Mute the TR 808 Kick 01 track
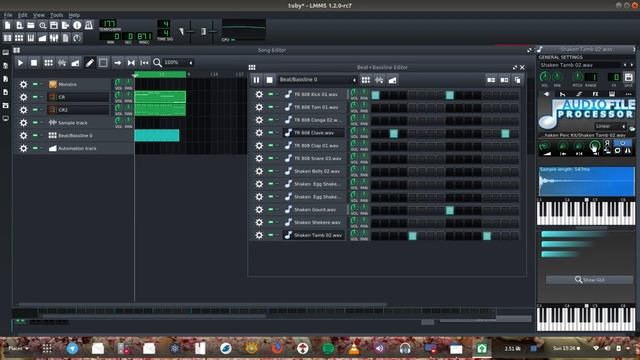 271,94
